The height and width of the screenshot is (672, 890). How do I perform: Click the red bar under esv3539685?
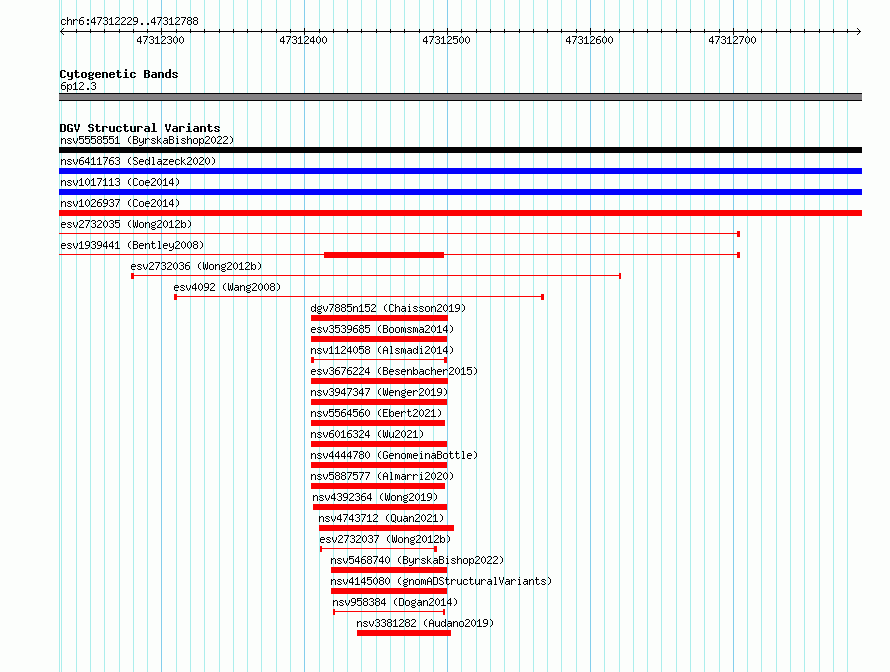[x=379, y=339]
